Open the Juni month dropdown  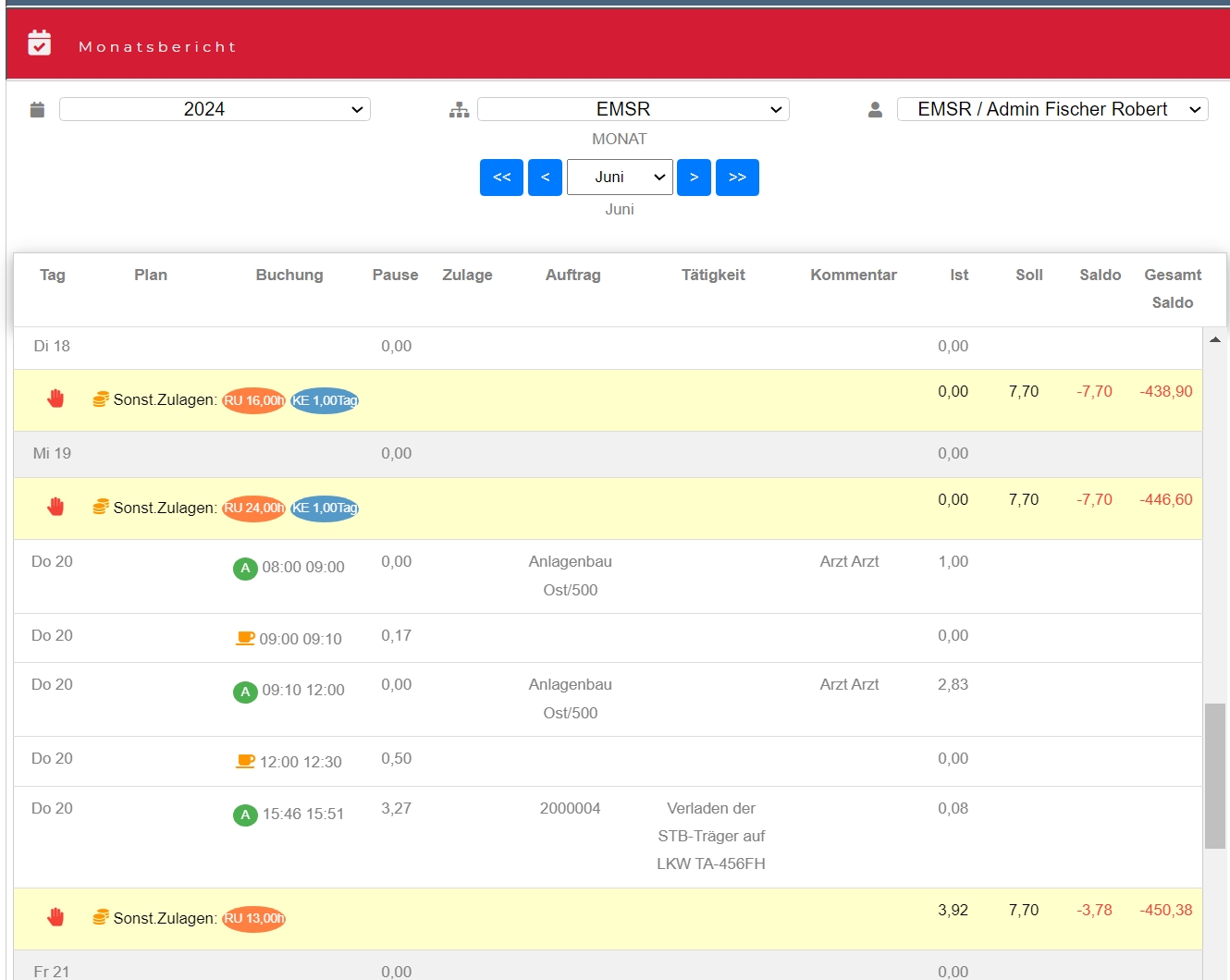[620, 177]
